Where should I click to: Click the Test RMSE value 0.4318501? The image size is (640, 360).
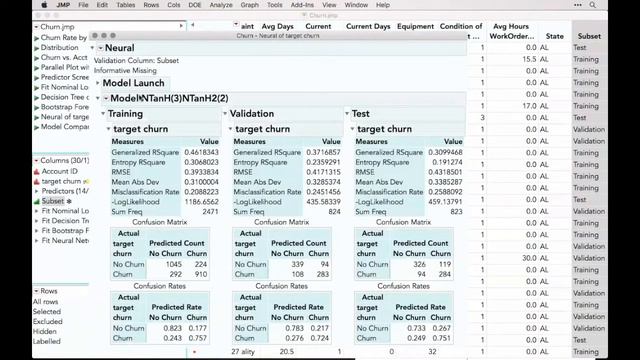click(x=445, y=172)
